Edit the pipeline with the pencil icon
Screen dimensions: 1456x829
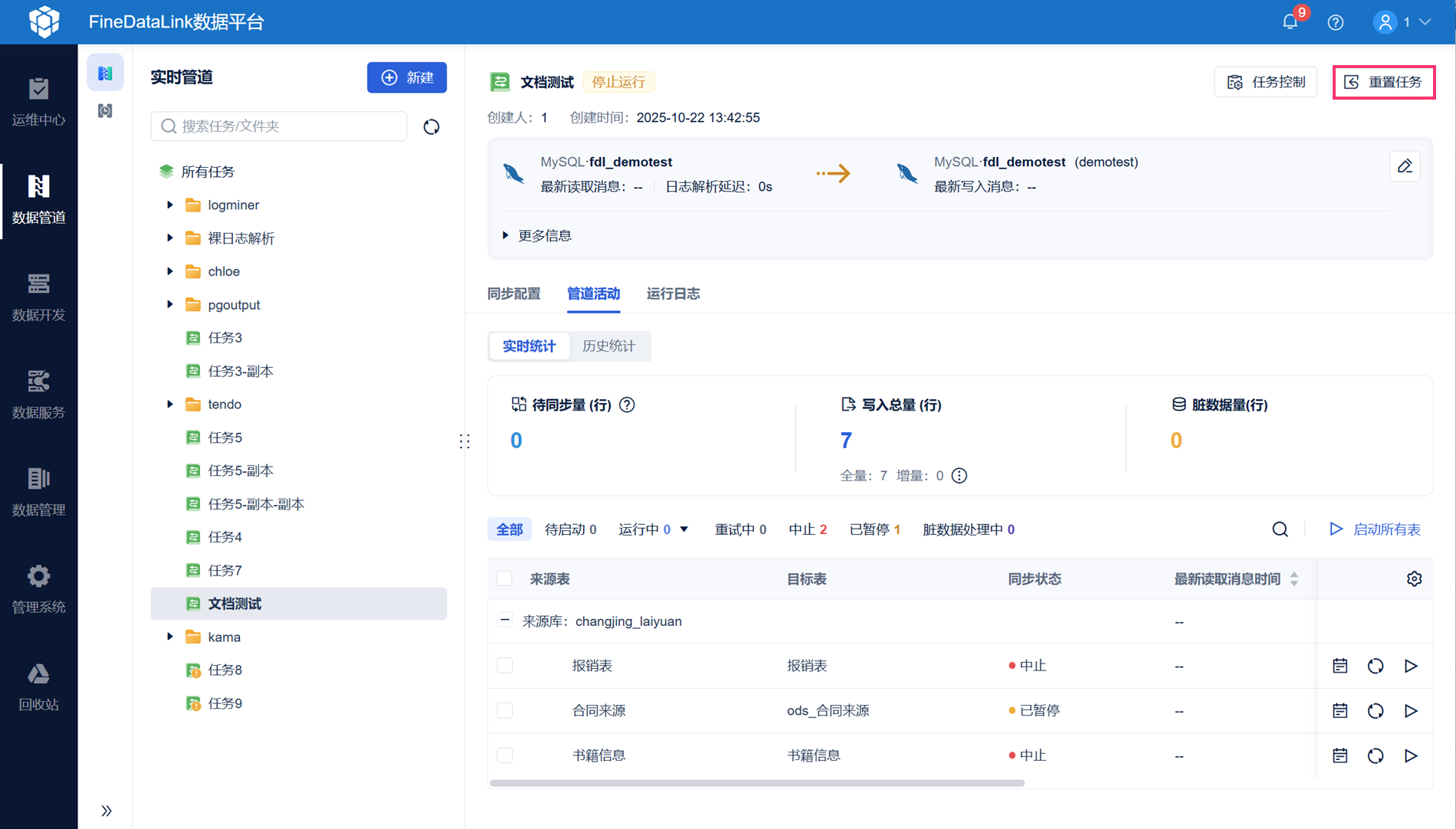tap(1405, 166)
